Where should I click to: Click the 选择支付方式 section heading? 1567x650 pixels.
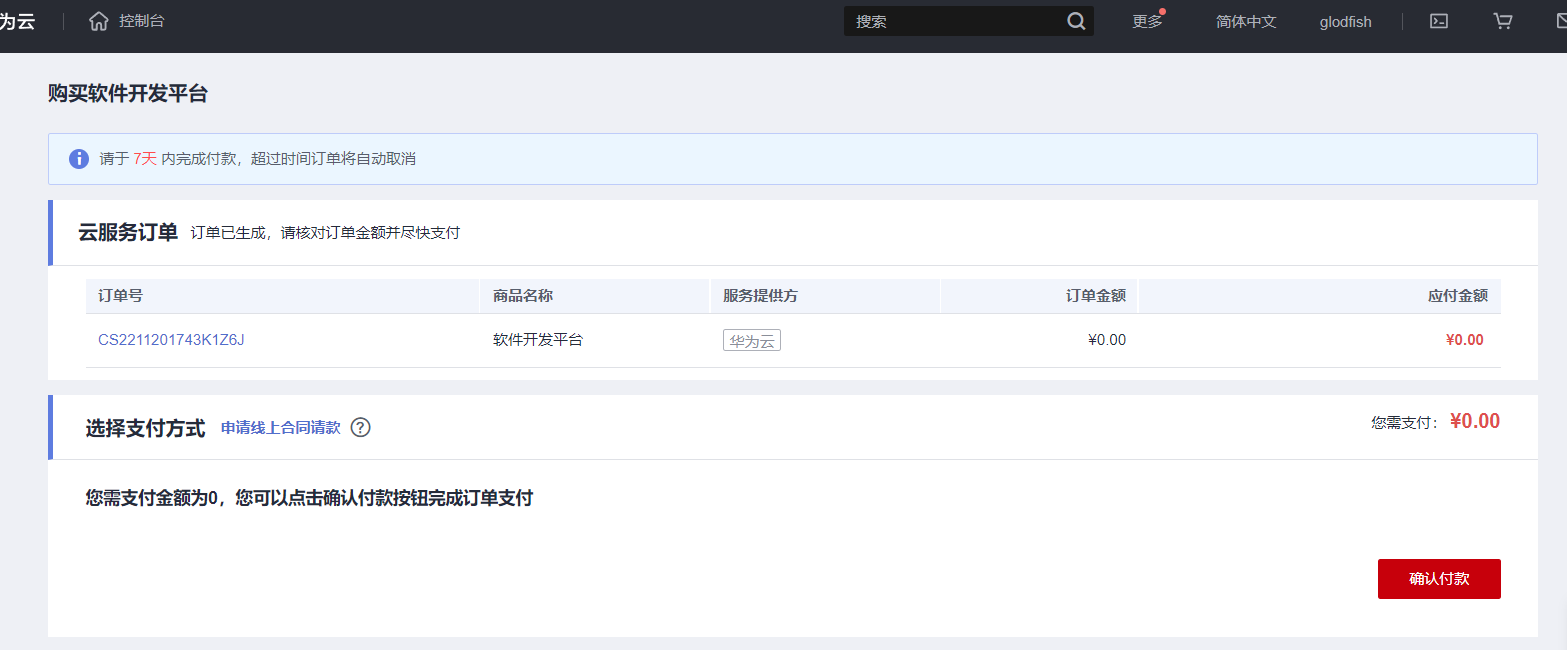coord(145,428)
